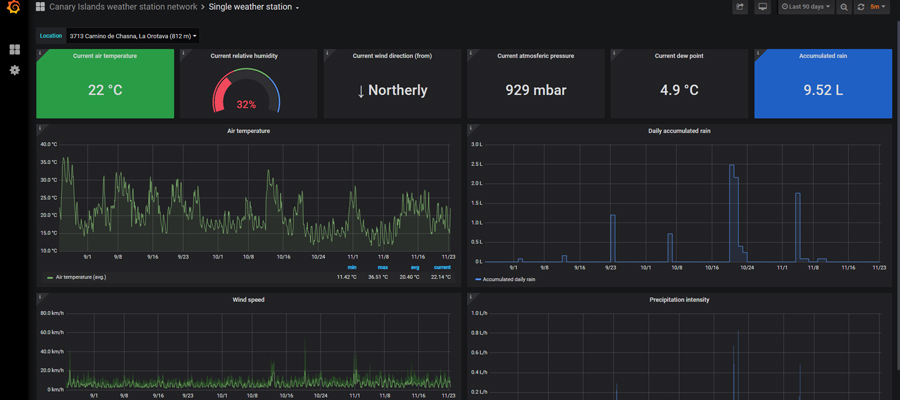Click the 4.9 °C dew point value
This screenshot has height=400, width=900.
click(x=679, y=90)
